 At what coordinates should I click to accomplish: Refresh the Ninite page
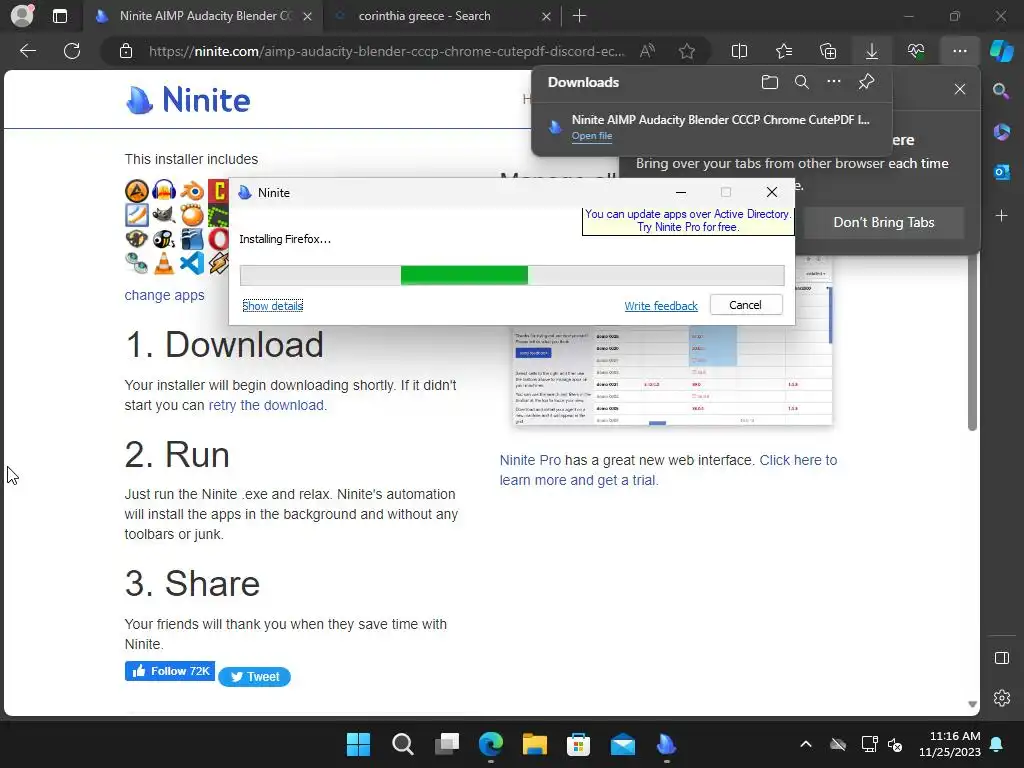tap(72, 51)
